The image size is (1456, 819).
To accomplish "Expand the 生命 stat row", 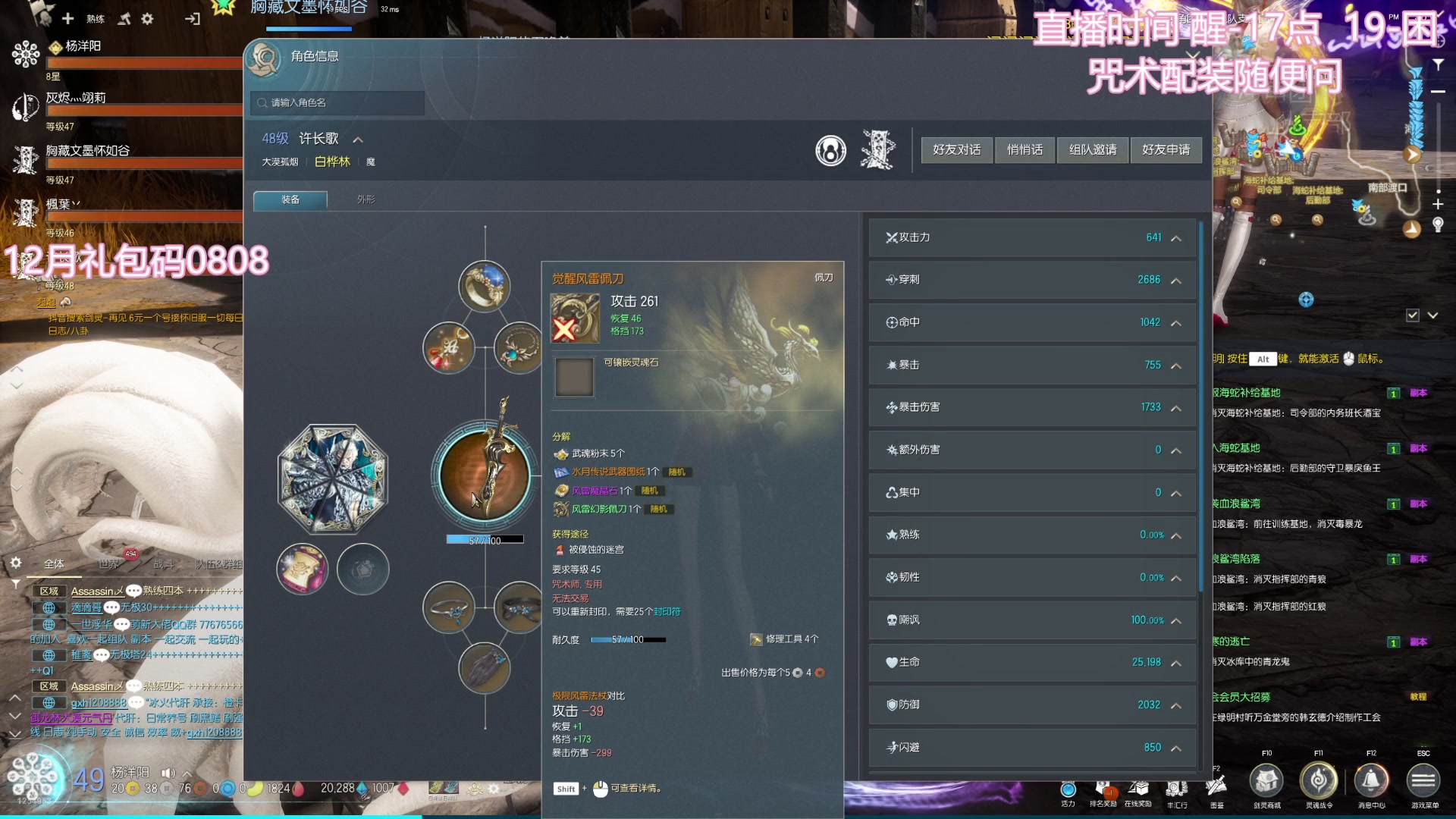I will (x=1033, y=662).
